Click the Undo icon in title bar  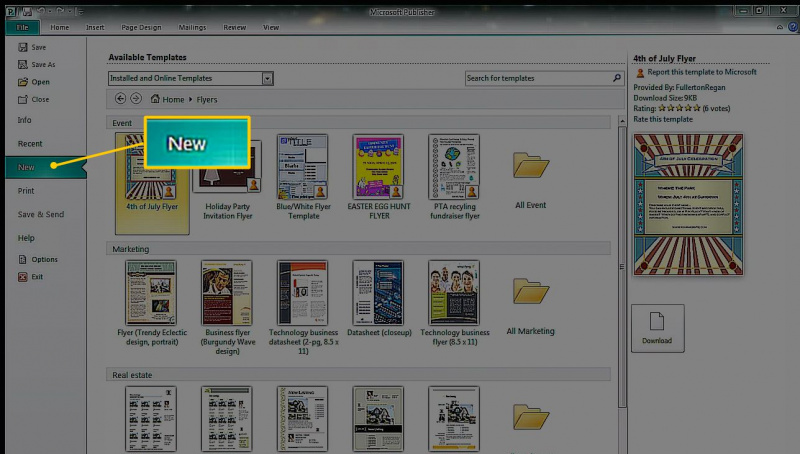click(41, 11)
